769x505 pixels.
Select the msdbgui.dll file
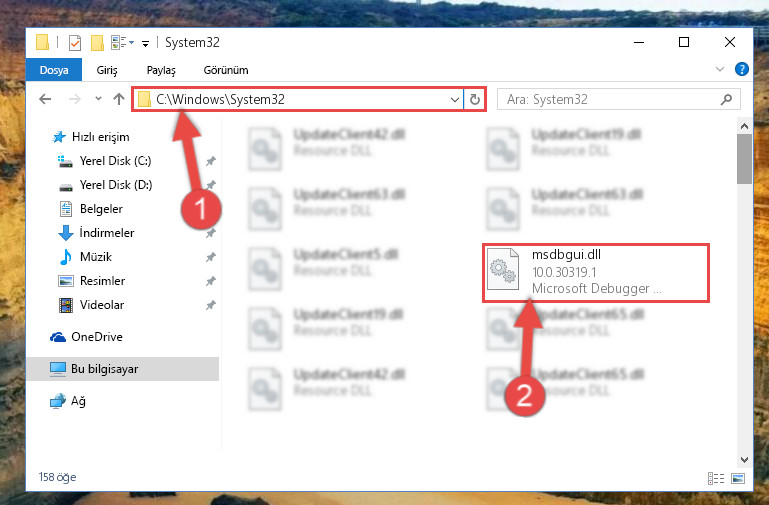[596, 273]
